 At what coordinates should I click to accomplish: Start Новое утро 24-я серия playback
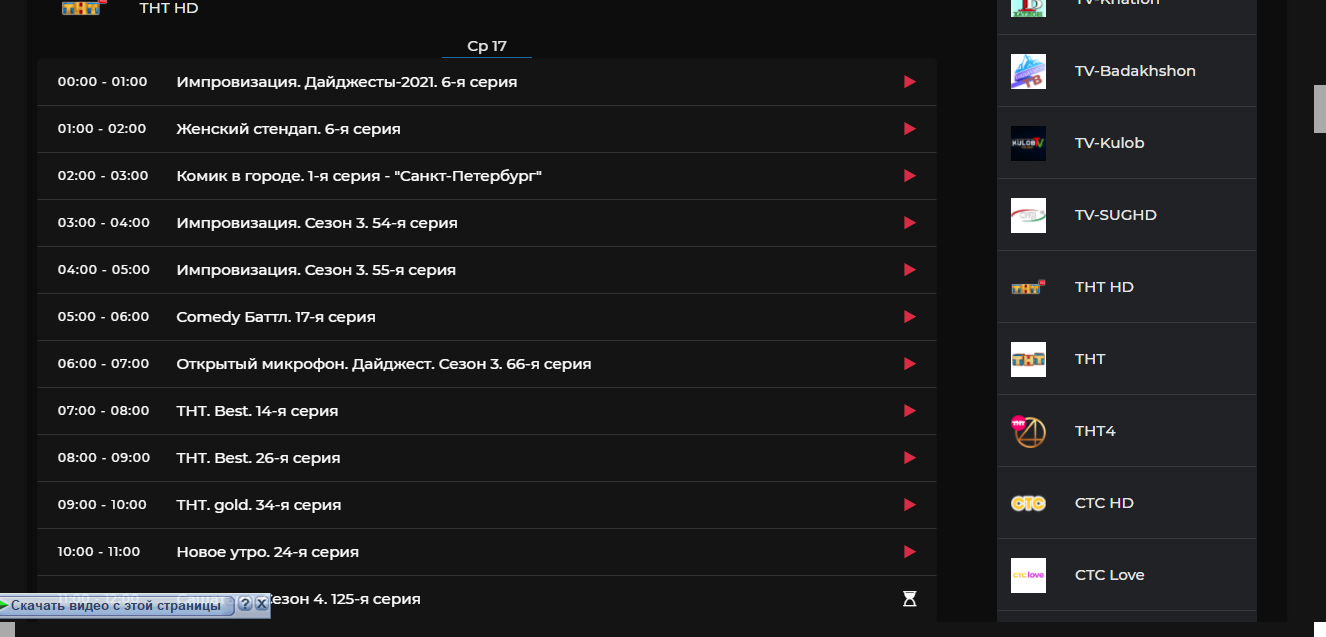(909, 552)
